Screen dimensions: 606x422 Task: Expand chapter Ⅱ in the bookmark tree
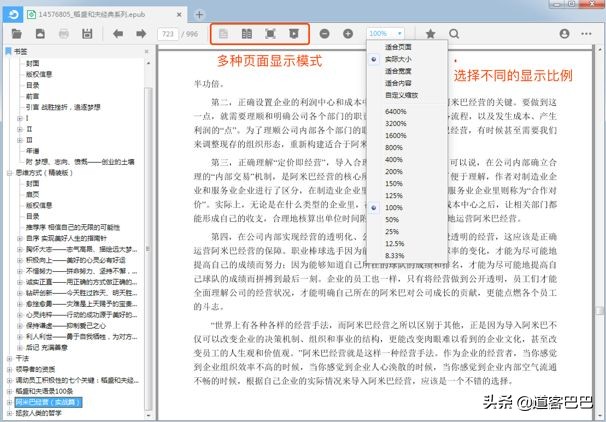(x=19, y=129)
